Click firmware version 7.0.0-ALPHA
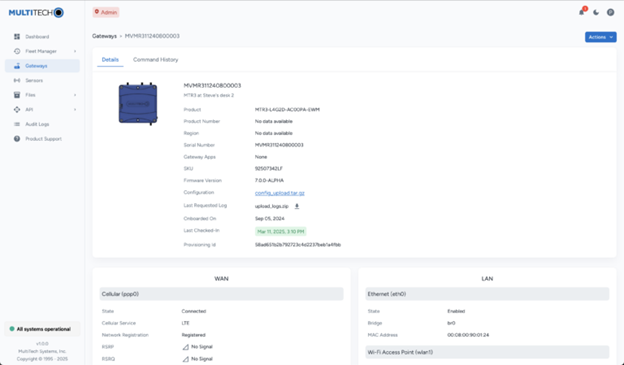 point(269,181)
